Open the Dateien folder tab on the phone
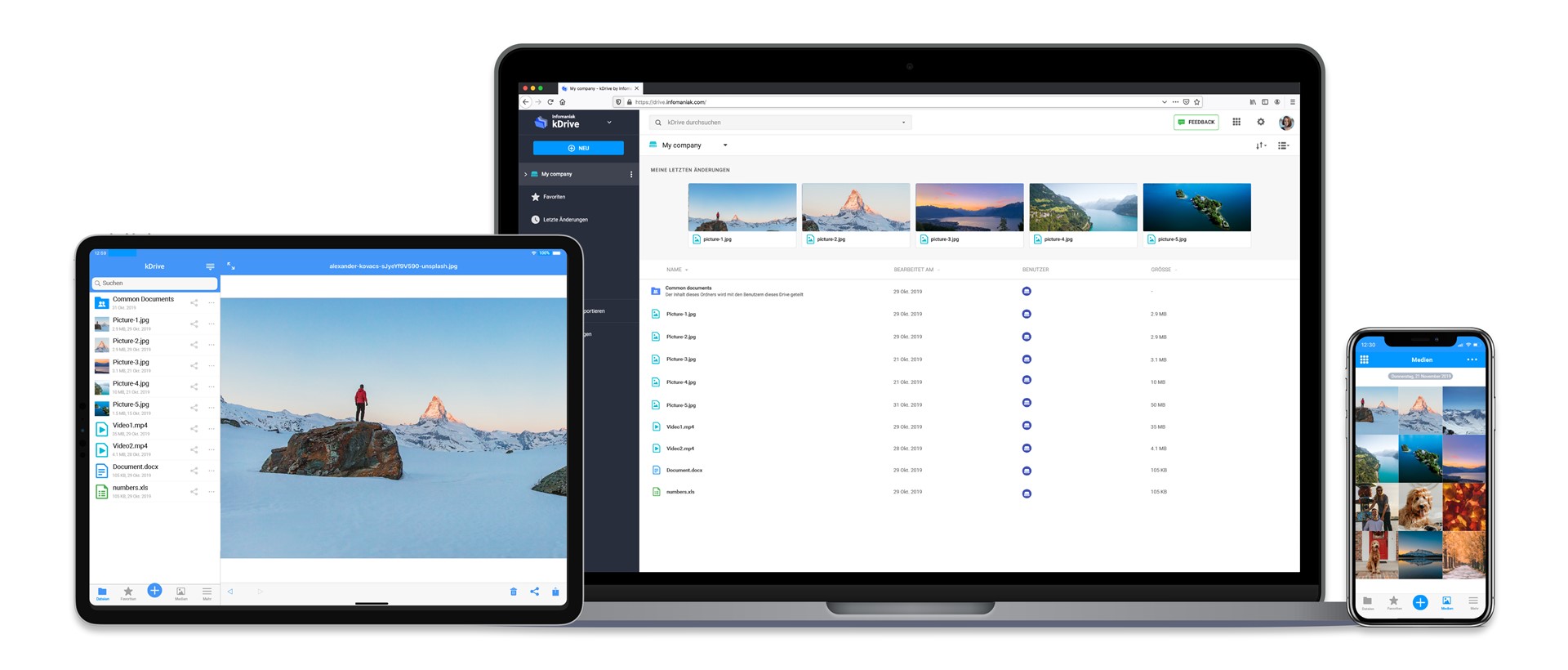 (1368, 603)
